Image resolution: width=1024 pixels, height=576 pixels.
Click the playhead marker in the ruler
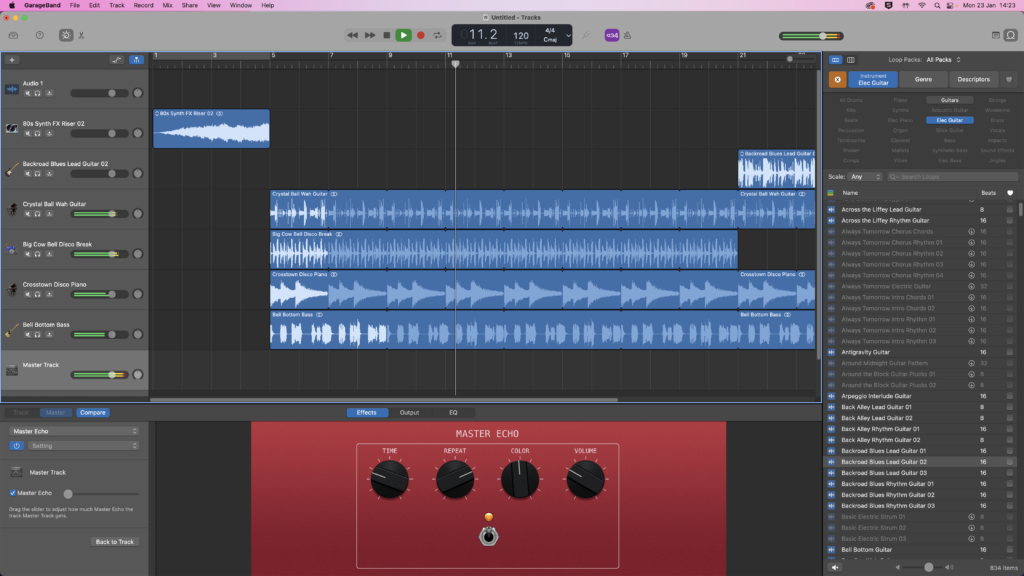tap(455, 63)
